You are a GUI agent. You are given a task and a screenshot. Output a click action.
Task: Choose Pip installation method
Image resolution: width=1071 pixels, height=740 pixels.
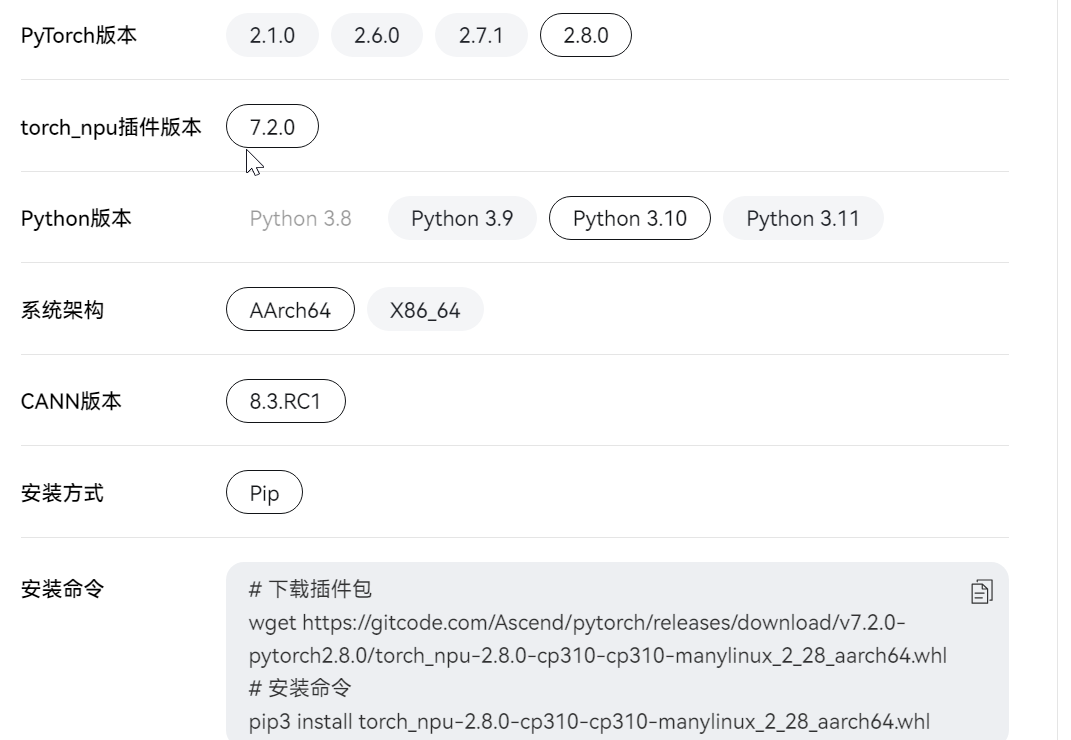click(264, 493)
